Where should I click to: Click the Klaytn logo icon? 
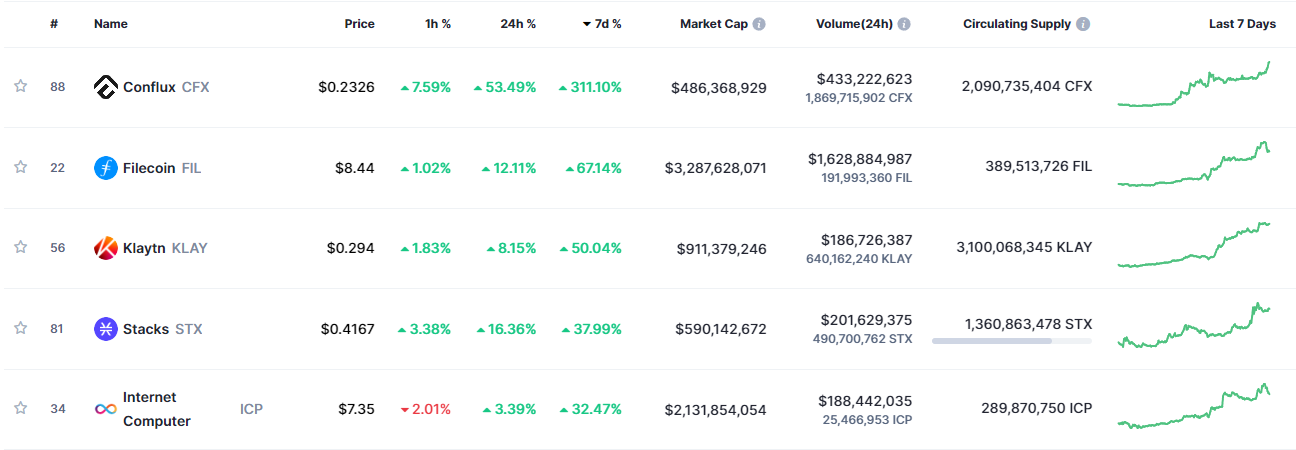coord(106,248)
